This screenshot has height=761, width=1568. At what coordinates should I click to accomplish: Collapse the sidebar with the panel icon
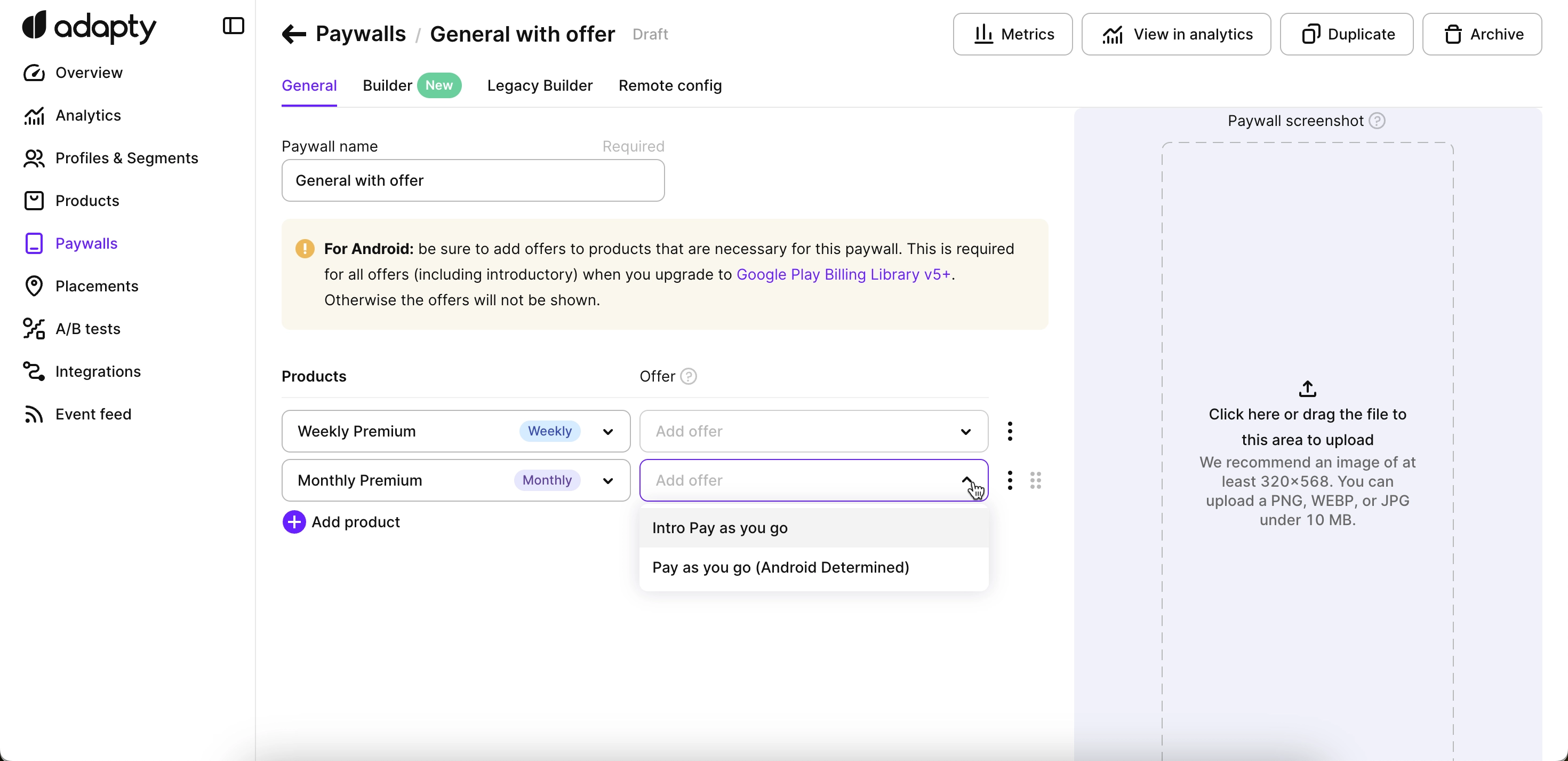233,26
